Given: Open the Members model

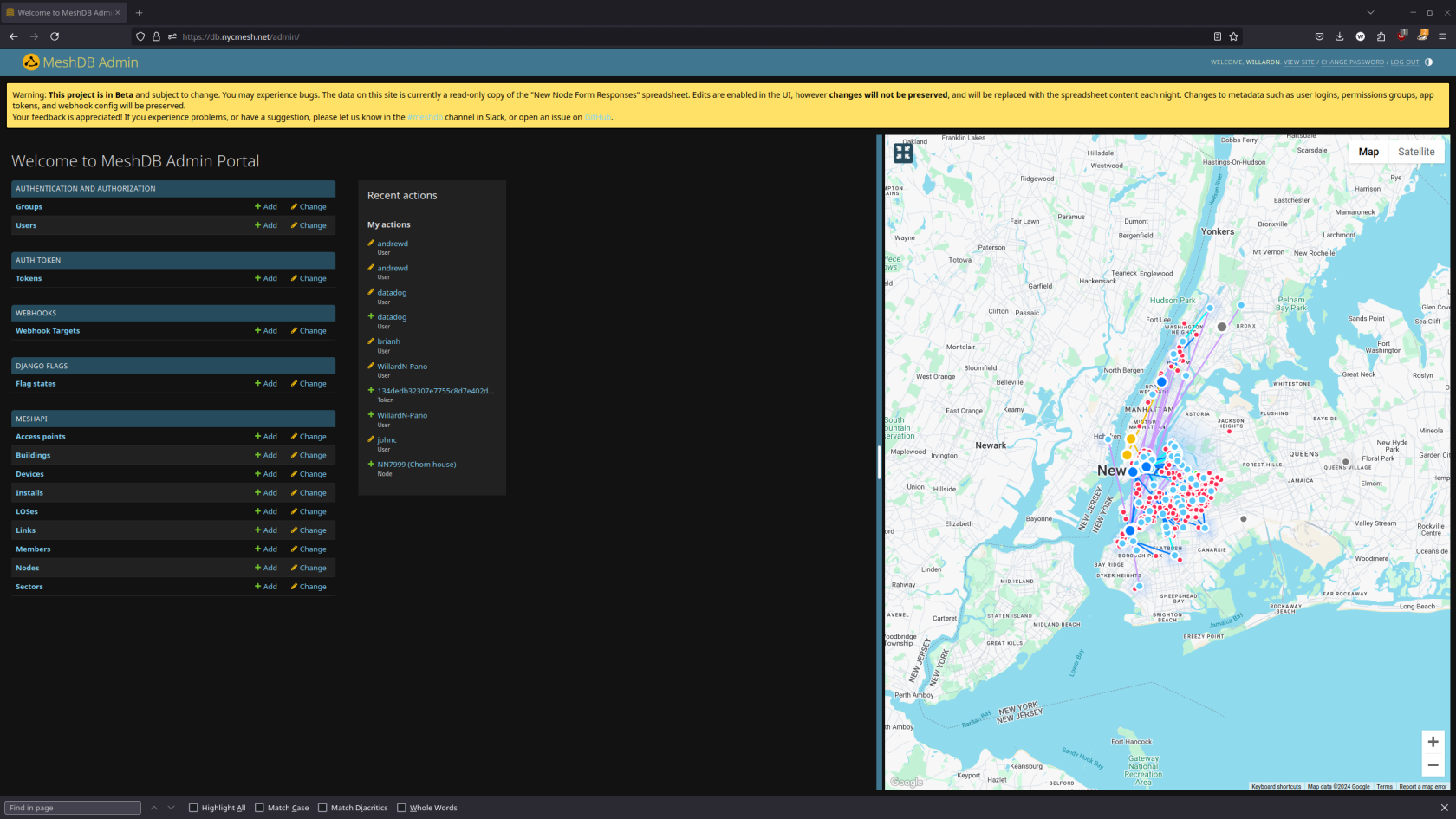Looking at the screenshot, I should point(33,549).
